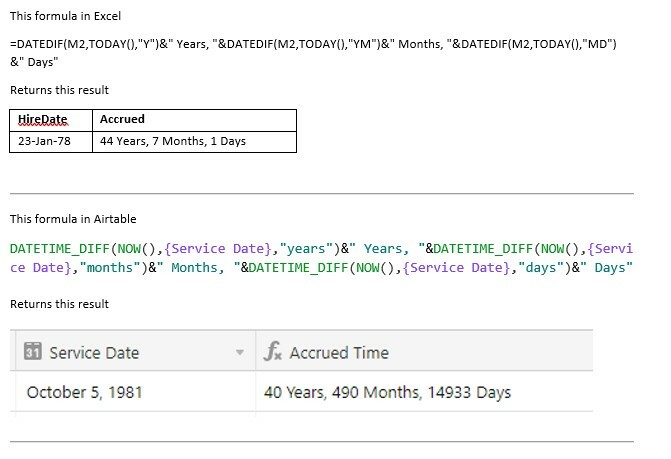Click the 'This formula in Excel' heading
671x459 pixels.
coord(65,16)
